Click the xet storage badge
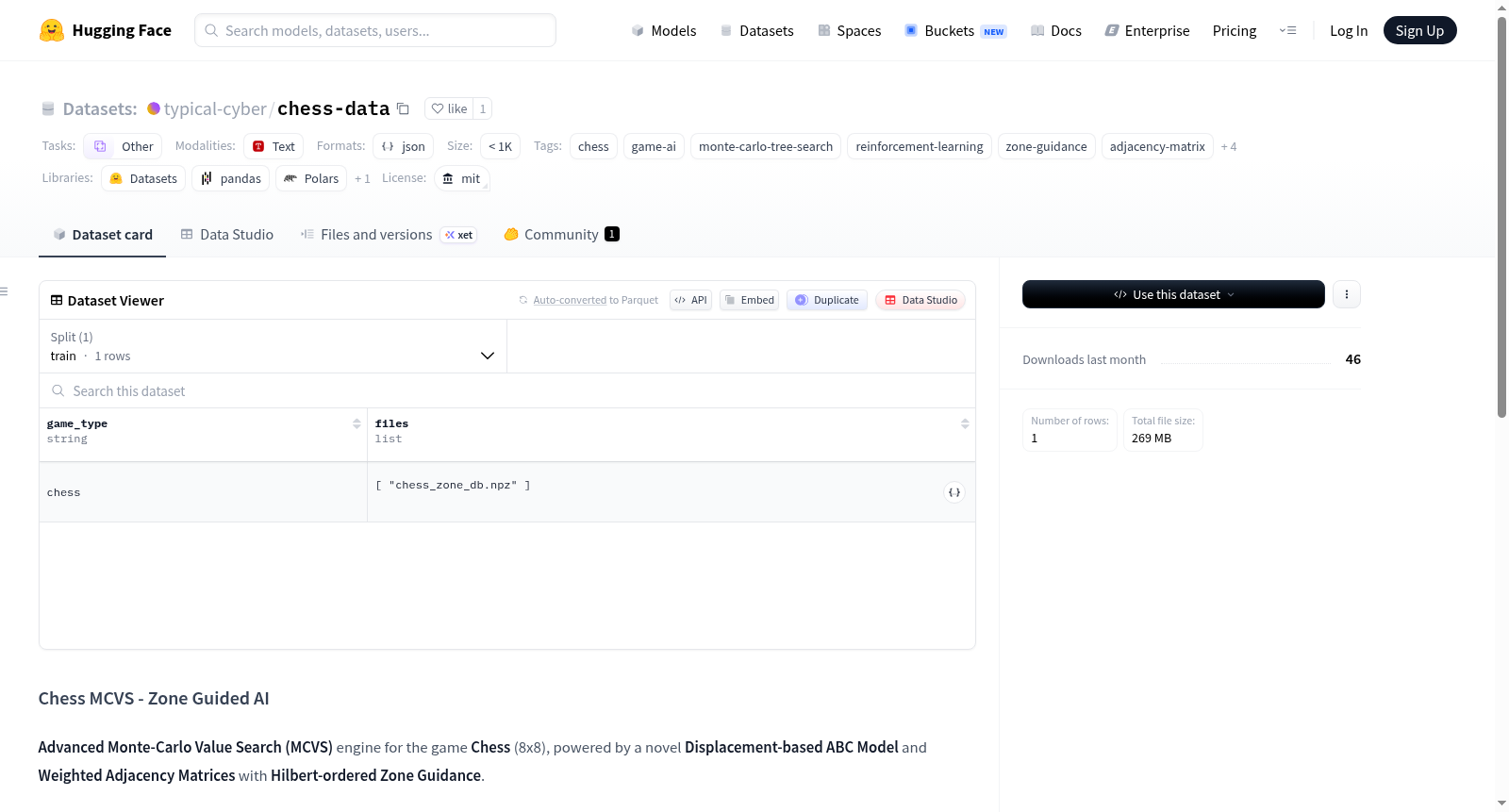 point(459,235)
